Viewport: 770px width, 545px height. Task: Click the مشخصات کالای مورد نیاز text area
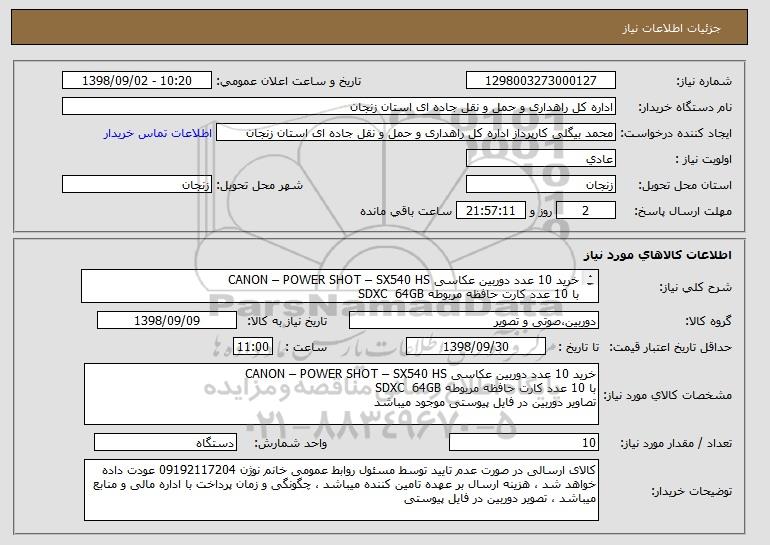[x=341, y=394]
